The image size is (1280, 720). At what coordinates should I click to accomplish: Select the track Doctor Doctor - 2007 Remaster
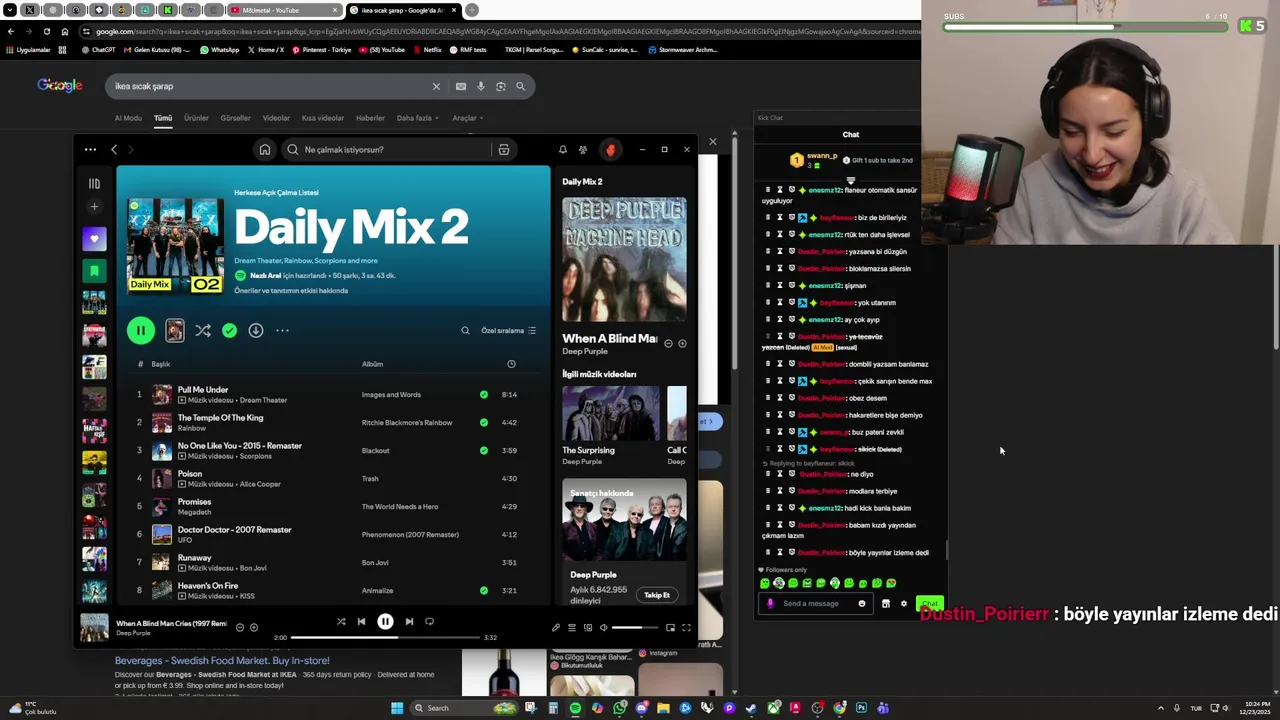pyautogui.click(x=234, y=530)
